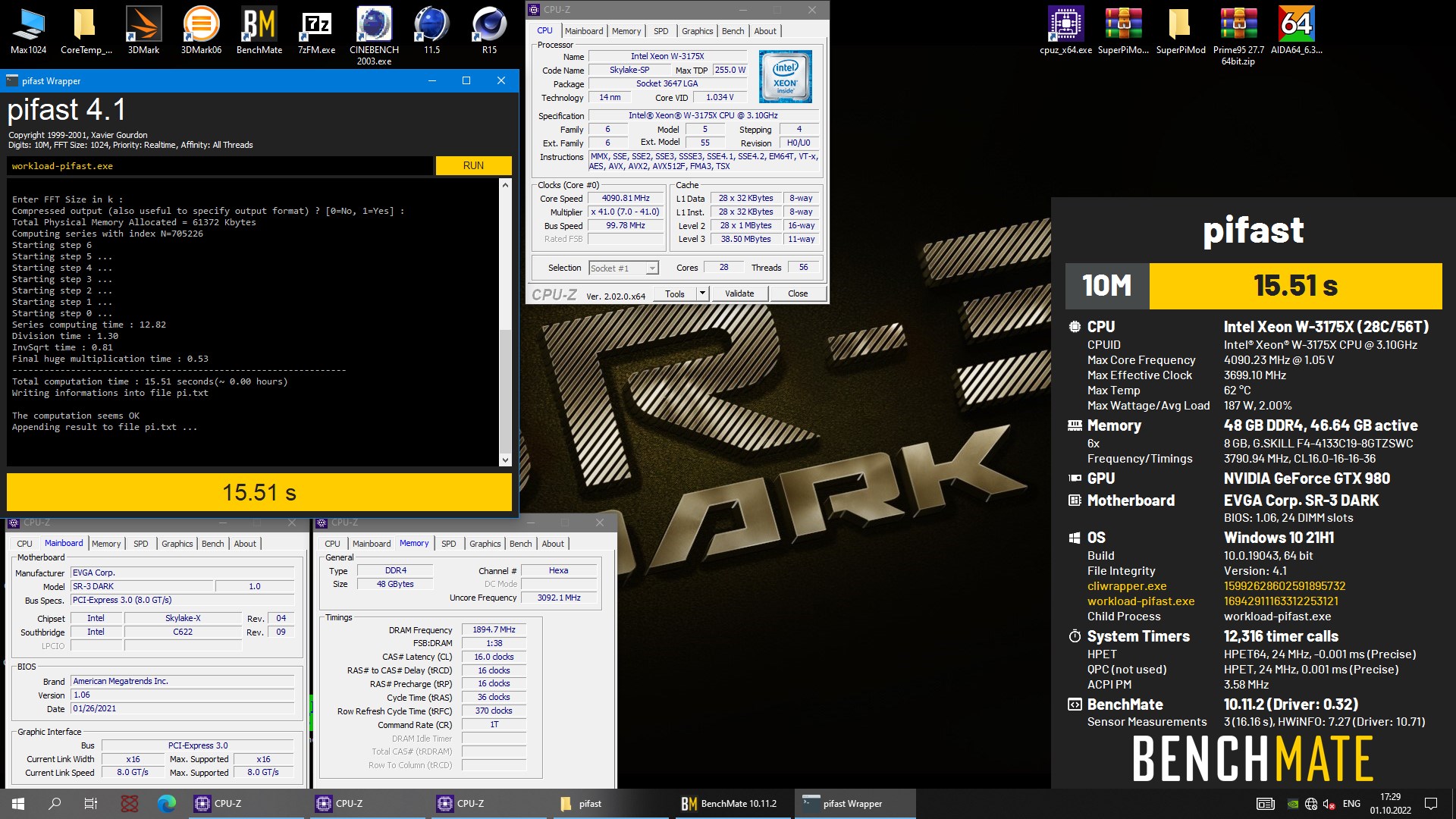The height and width of the screenshot is (819, 1456).
Task: Launch Cinebench R15 desktop shortcut
Action: pyautogui.click(x=489, y=31)
